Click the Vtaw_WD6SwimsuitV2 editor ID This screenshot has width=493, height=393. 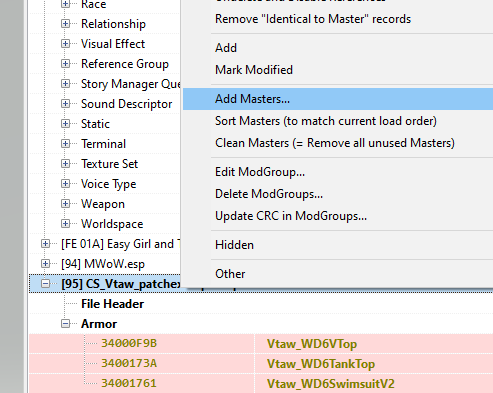click(331, 384)
